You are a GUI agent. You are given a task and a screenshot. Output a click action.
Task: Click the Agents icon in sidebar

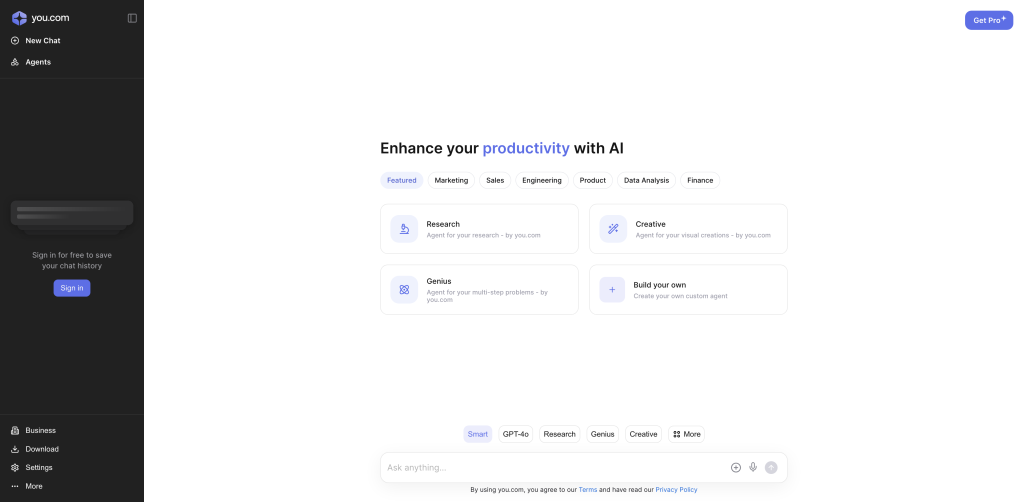click(x=15, y=62)
